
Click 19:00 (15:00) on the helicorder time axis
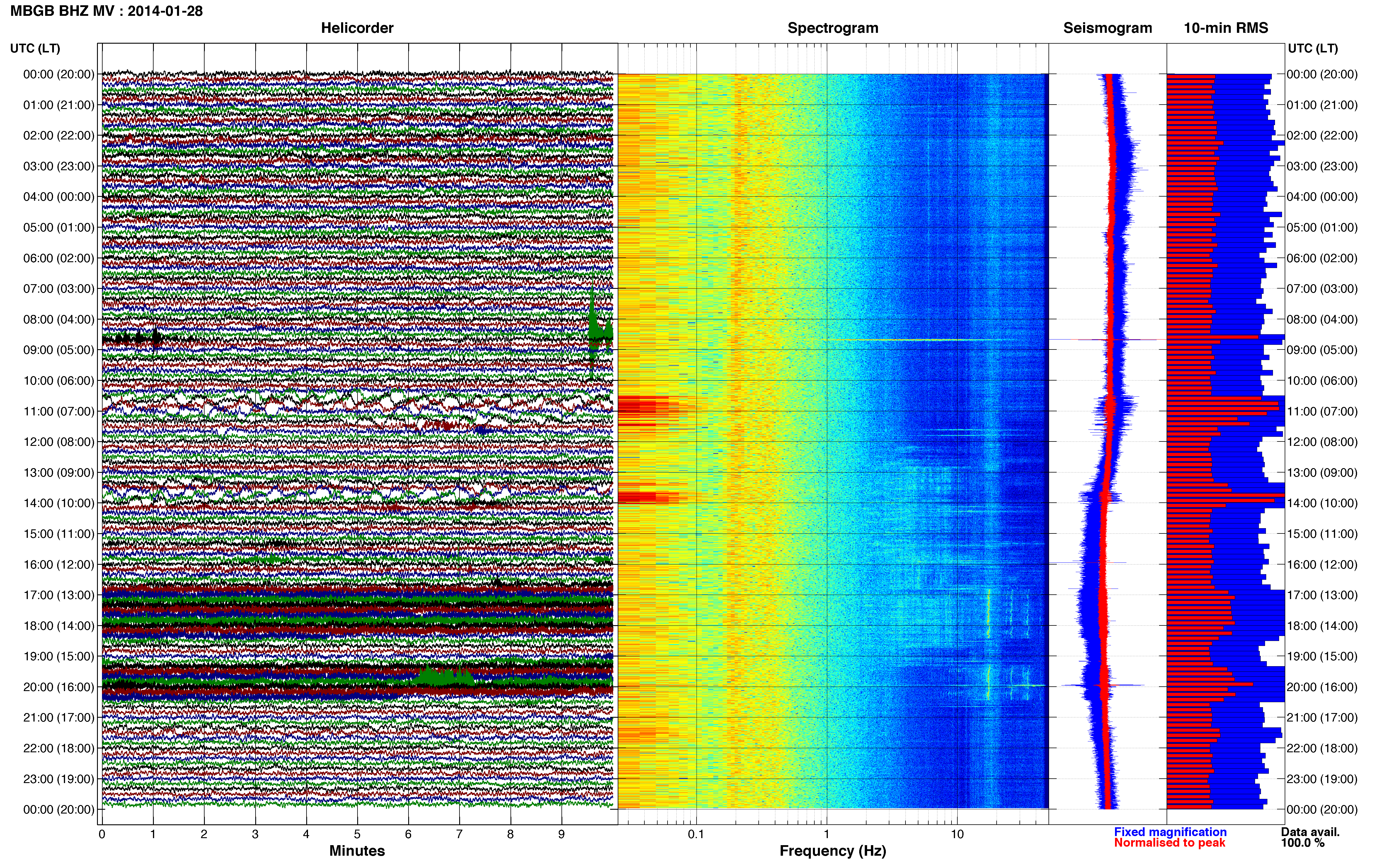pyautogui.click(x=59, y=656)
